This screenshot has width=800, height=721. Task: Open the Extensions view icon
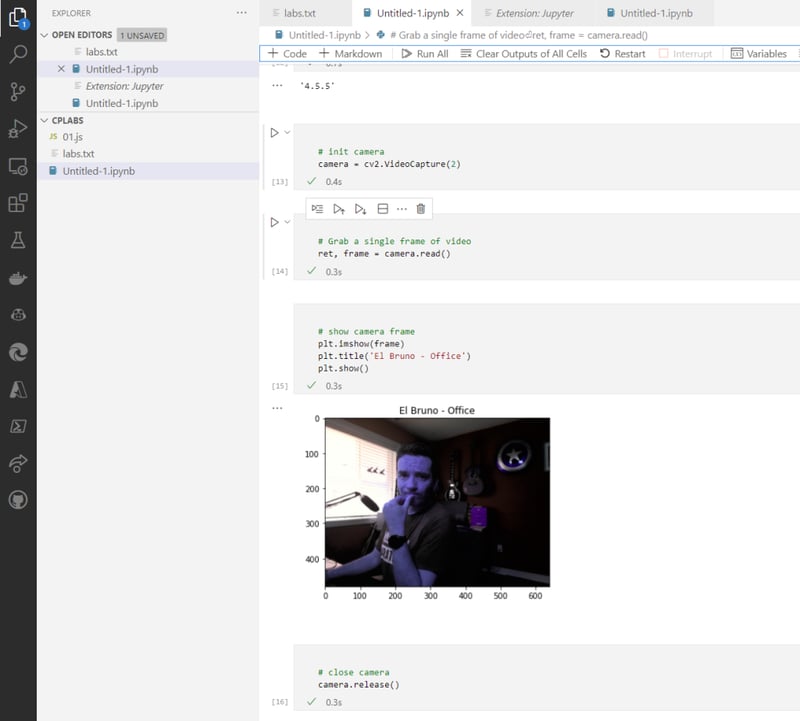click(18, 203)
